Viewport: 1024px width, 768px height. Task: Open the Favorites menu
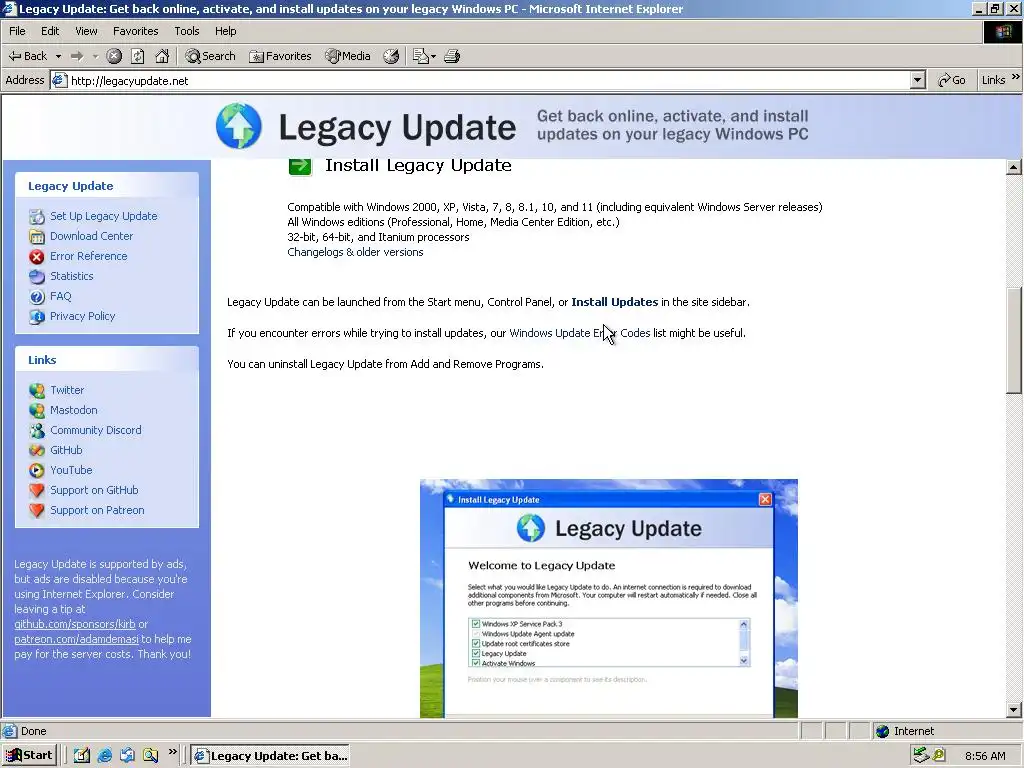pos(135,31)
